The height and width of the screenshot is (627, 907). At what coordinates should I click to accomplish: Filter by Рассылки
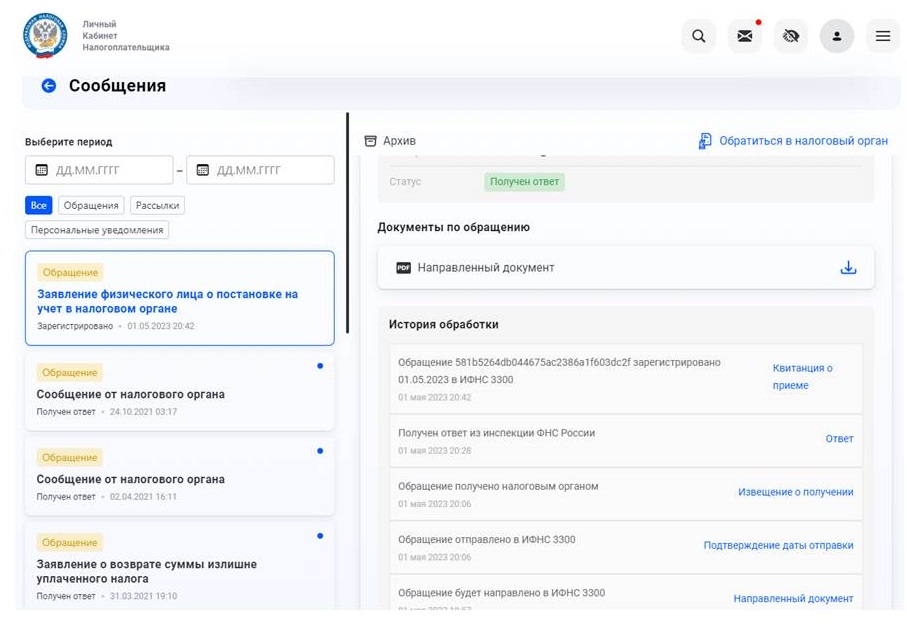pyautogui.click(x=157, y=205)
